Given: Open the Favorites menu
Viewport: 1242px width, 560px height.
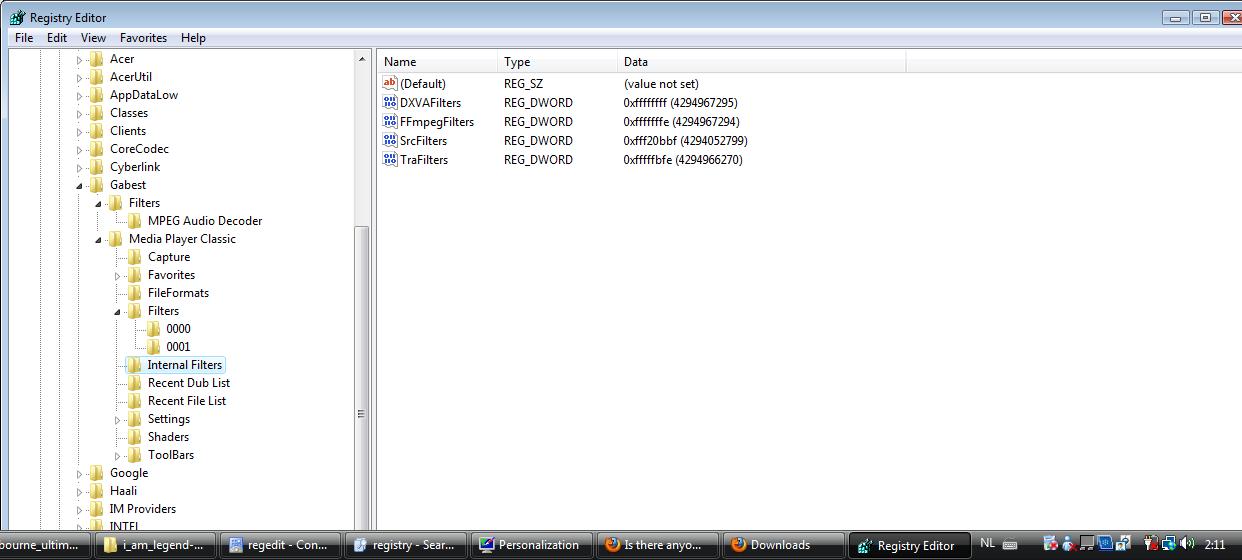Looking at the screenshot, I should pyautogui.click(x=143, y=38).
